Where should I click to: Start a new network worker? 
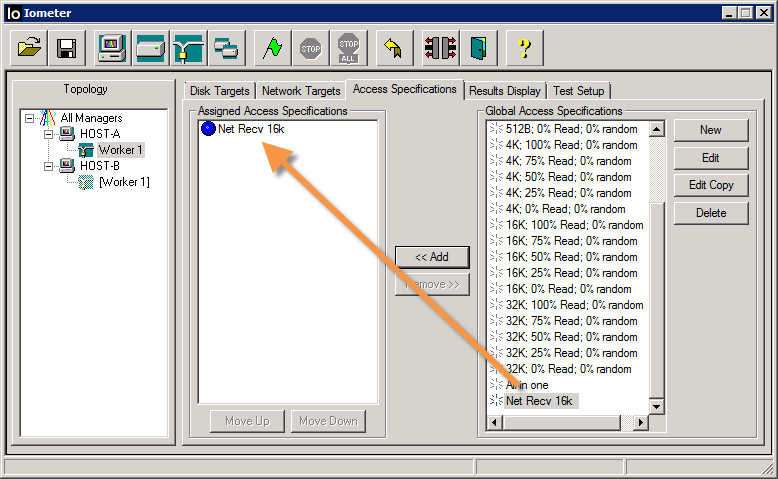point(187,47)
